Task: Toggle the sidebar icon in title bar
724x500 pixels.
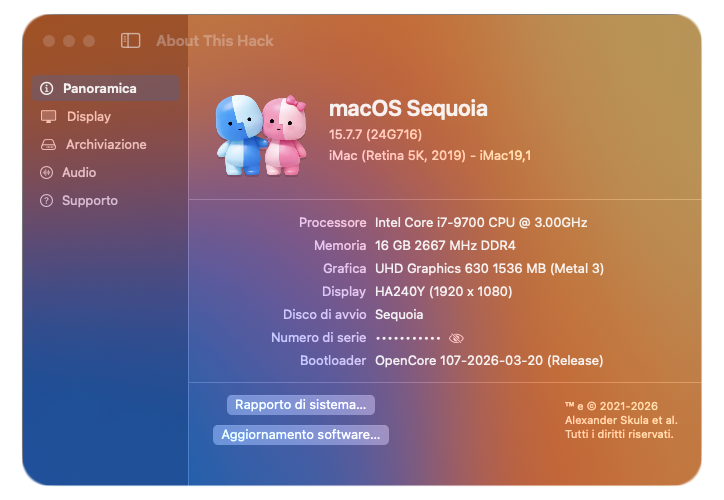Action: (130, 41)
